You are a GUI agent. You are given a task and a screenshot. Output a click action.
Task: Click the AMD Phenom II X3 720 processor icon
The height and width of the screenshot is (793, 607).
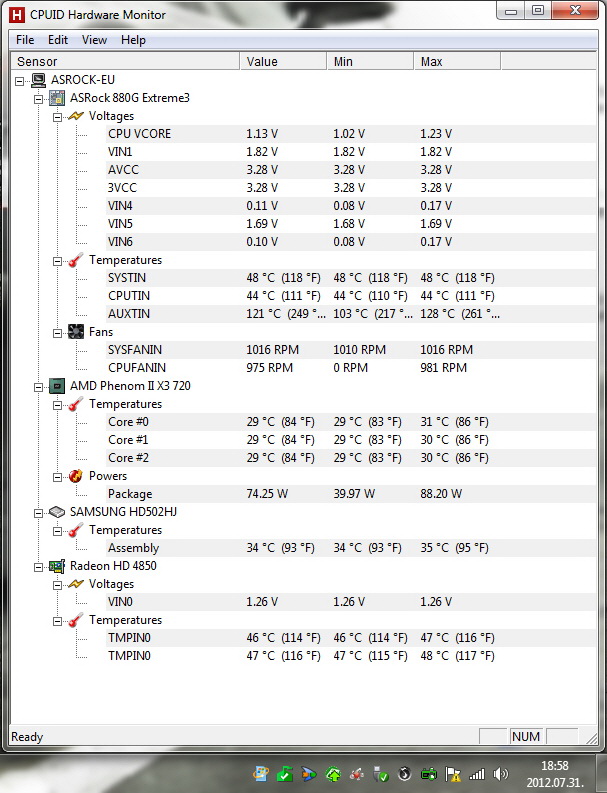(59, 386)
